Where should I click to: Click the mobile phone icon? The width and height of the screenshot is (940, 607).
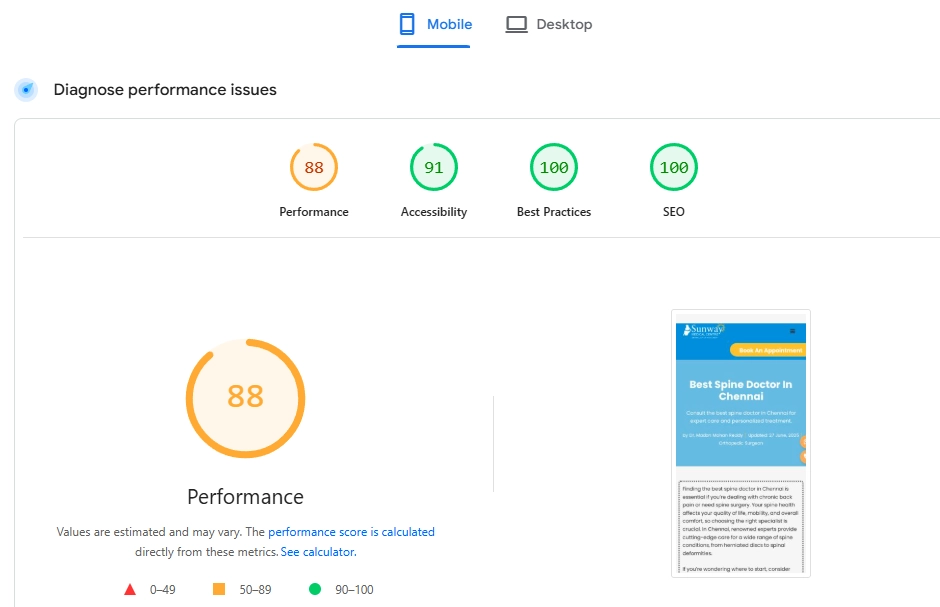tap(407, 24)
